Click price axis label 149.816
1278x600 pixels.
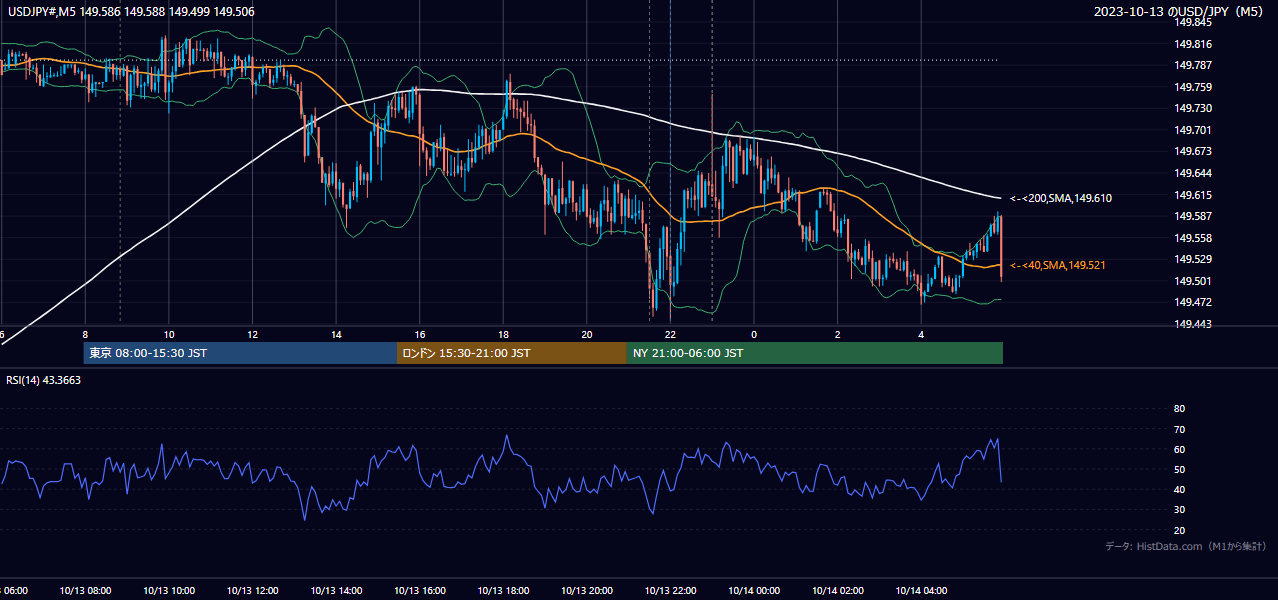[1194, 44]
